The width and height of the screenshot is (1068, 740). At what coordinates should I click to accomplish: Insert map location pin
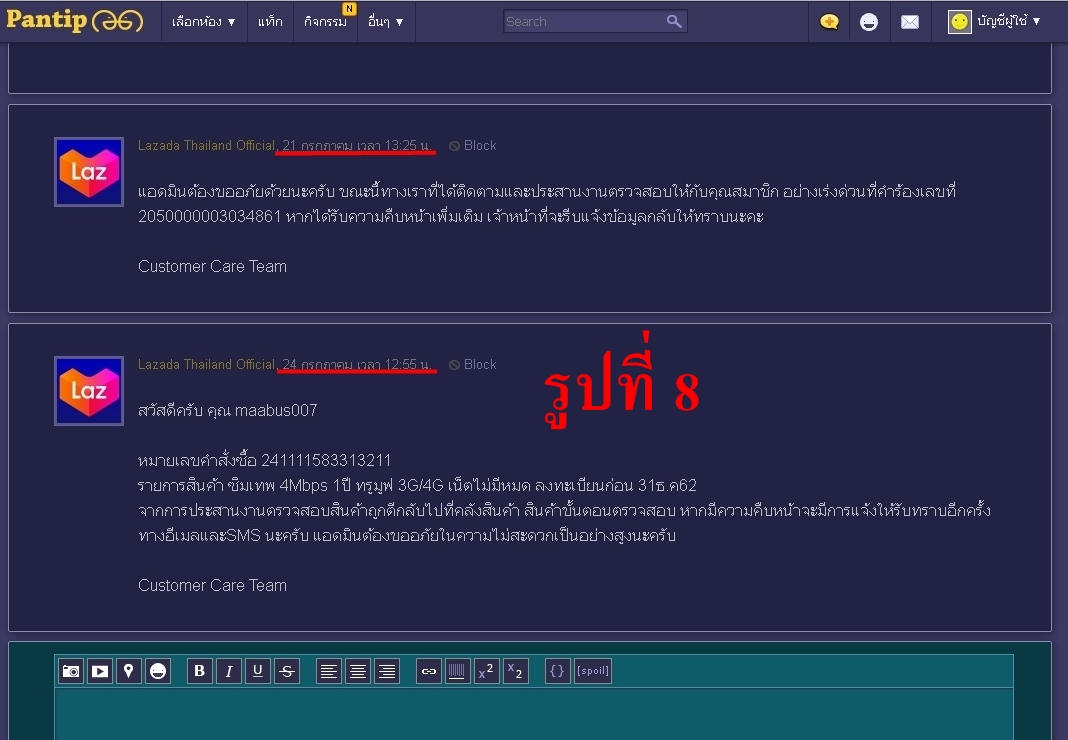click(129, 671)
